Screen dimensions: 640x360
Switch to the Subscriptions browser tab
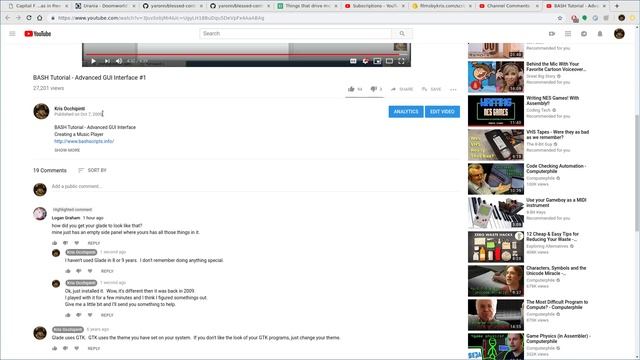(375, 6)
